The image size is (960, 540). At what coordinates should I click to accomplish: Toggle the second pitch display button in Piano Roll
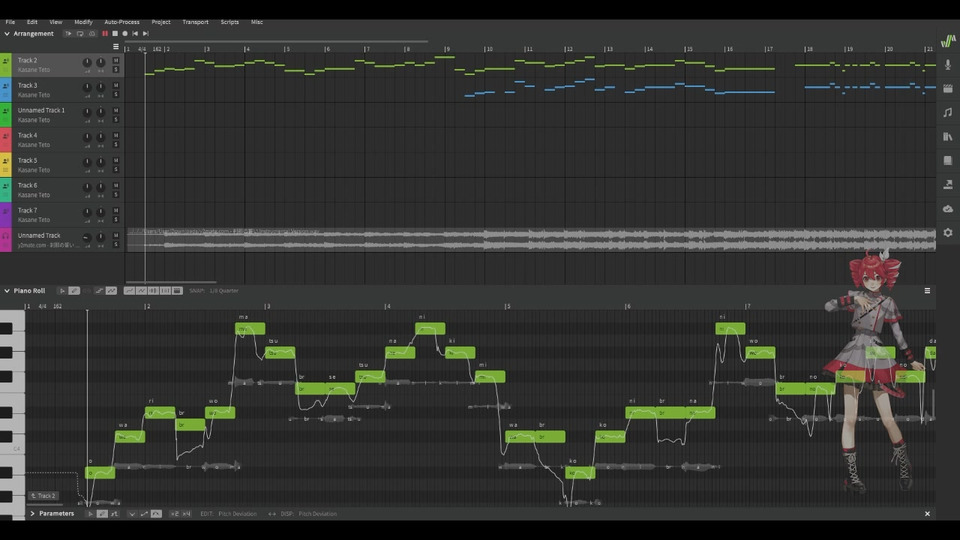tap(141, 291)
